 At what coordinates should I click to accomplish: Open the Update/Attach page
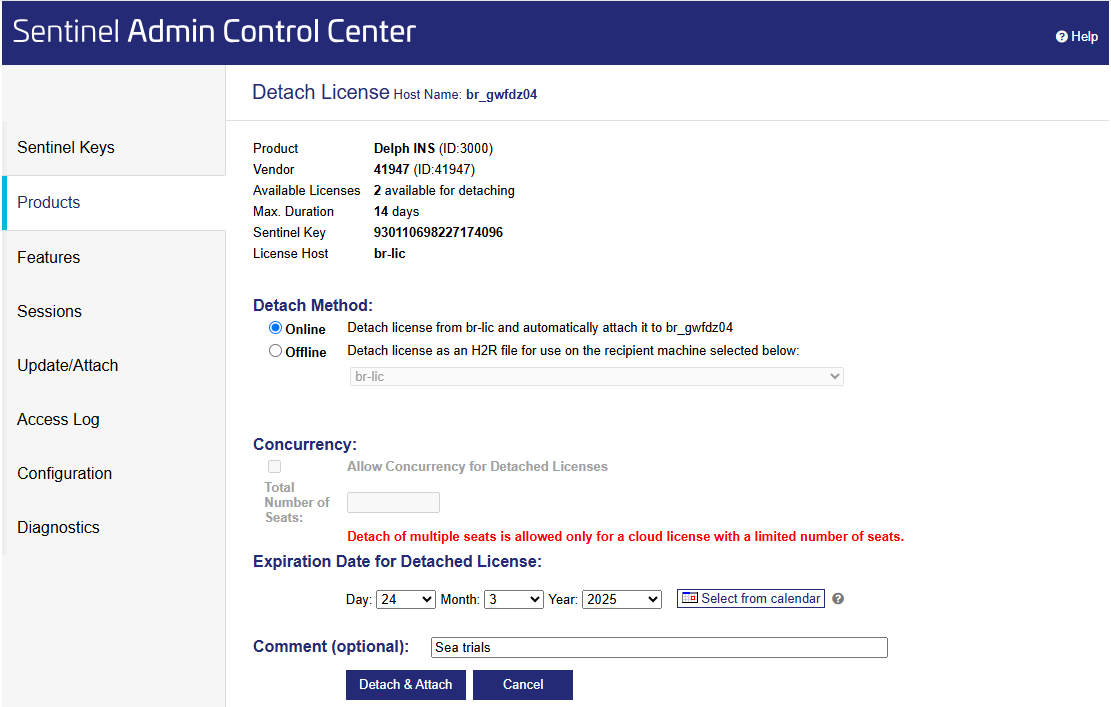[68, 366]
